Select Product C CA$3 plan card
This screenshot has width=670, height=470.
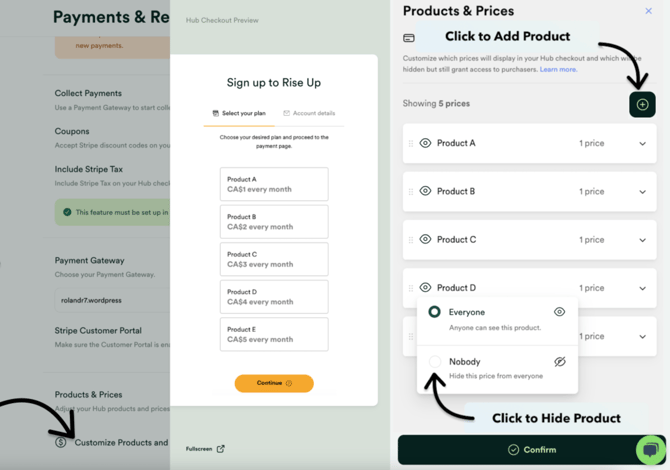point(274,259)
